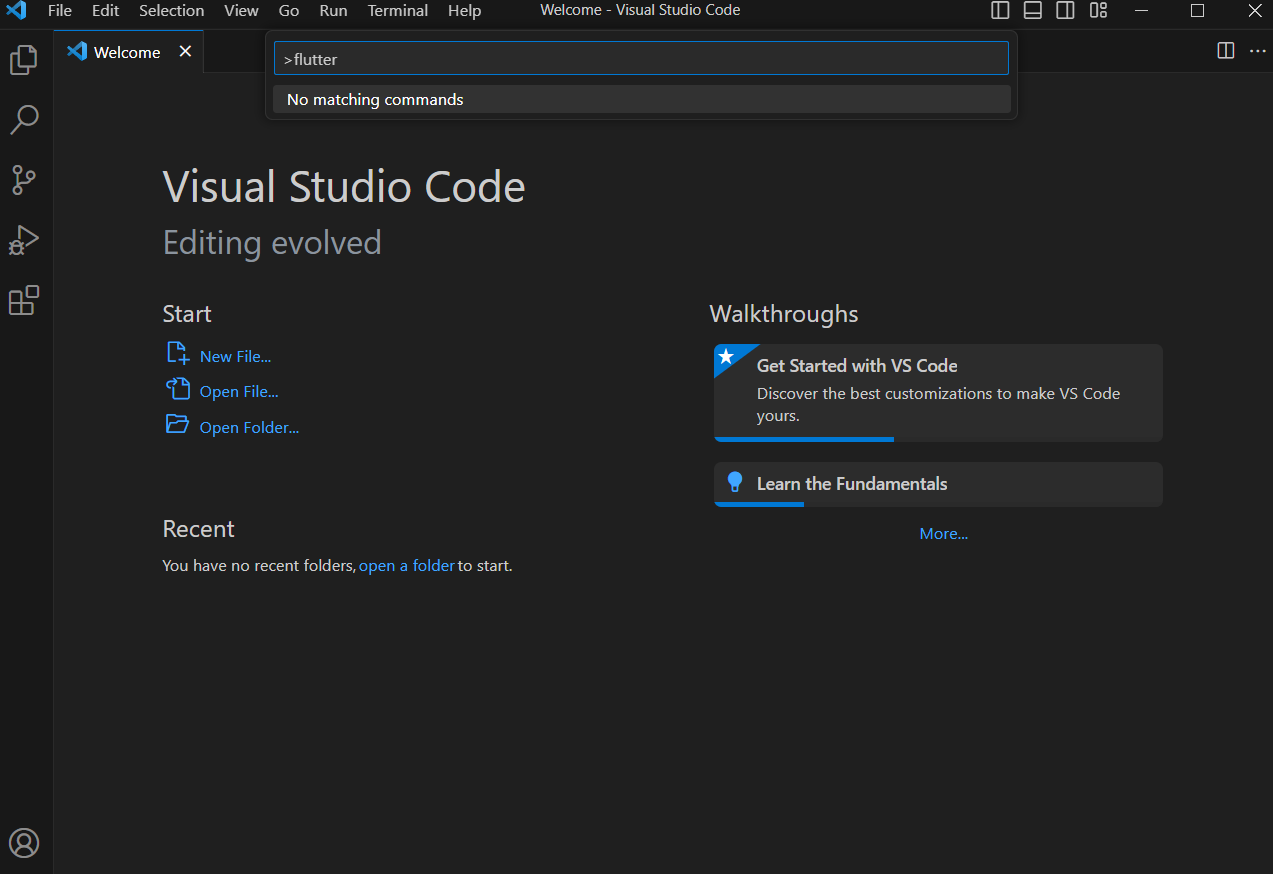Click the Editing evolved subtitle

point(272,243)
